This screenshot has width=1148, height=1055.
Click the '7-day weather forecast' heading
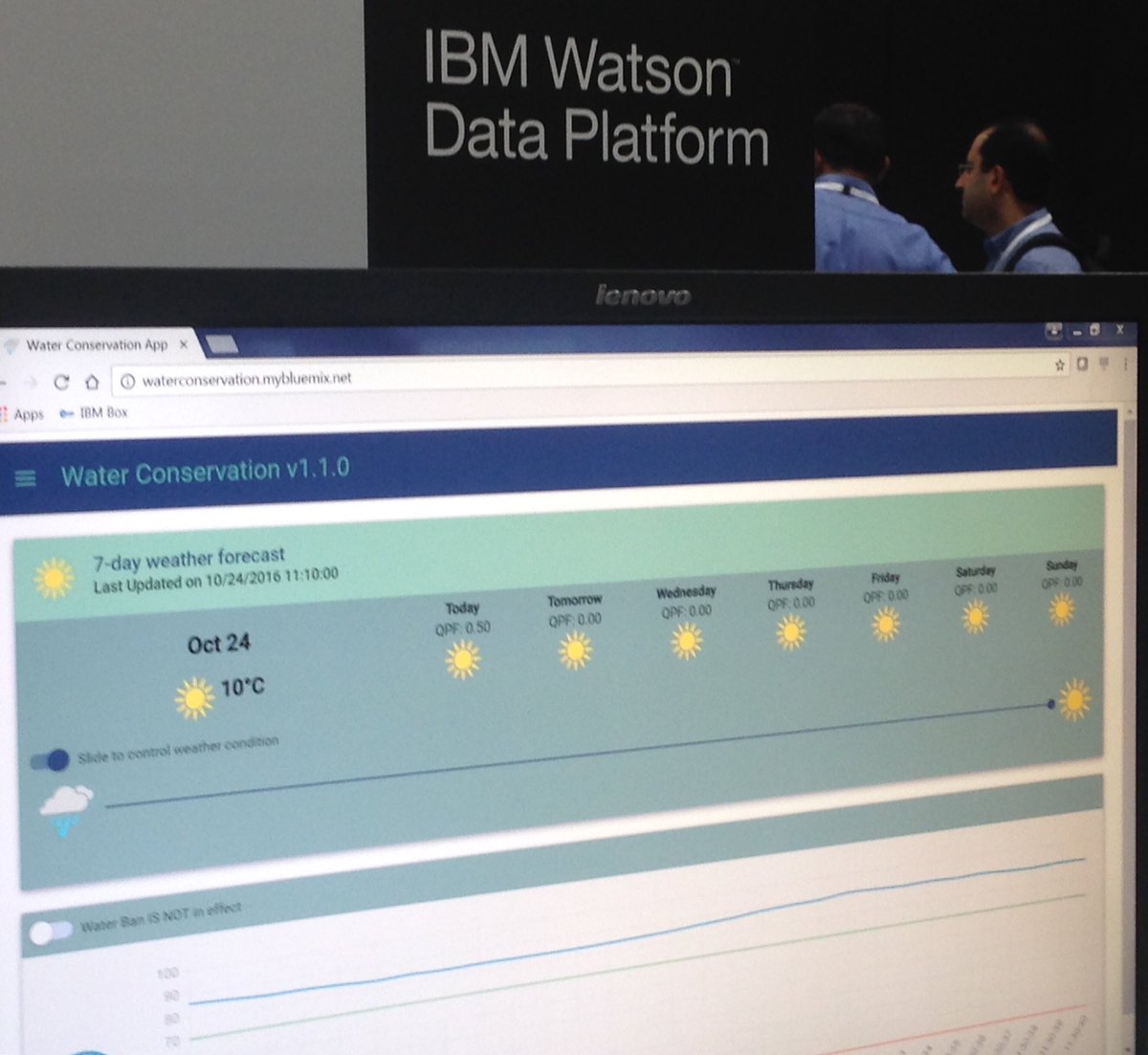pyautogui.click(x=188, y=559)
